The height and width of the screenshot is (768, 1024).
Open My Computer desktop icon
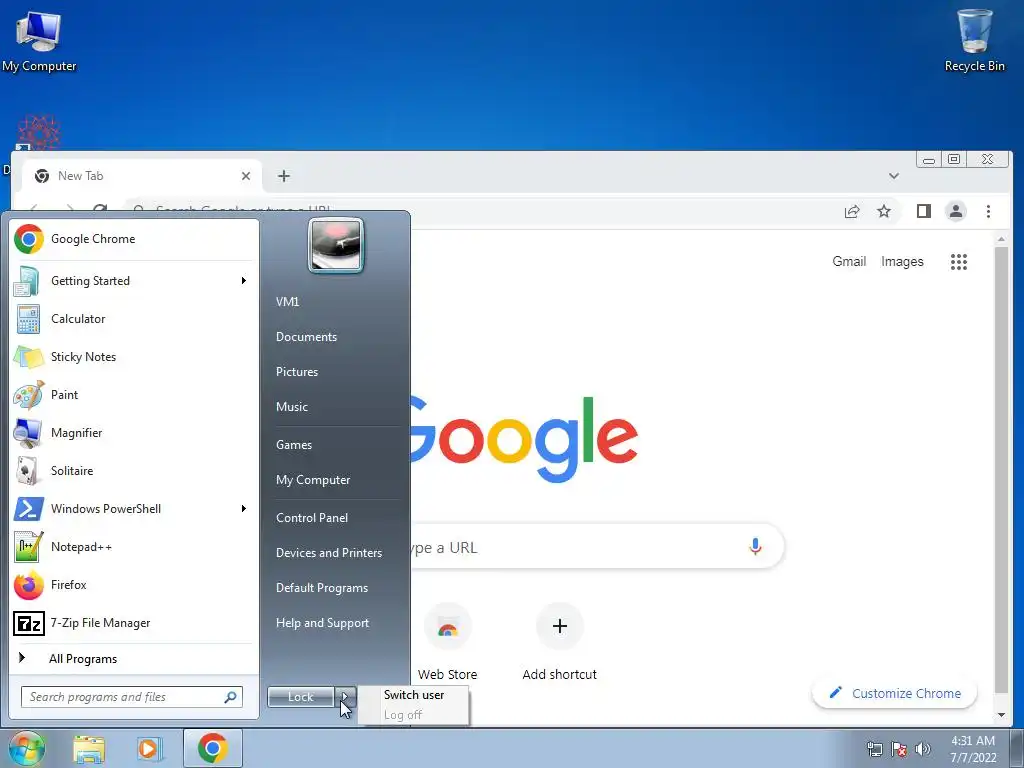point(39,41)
